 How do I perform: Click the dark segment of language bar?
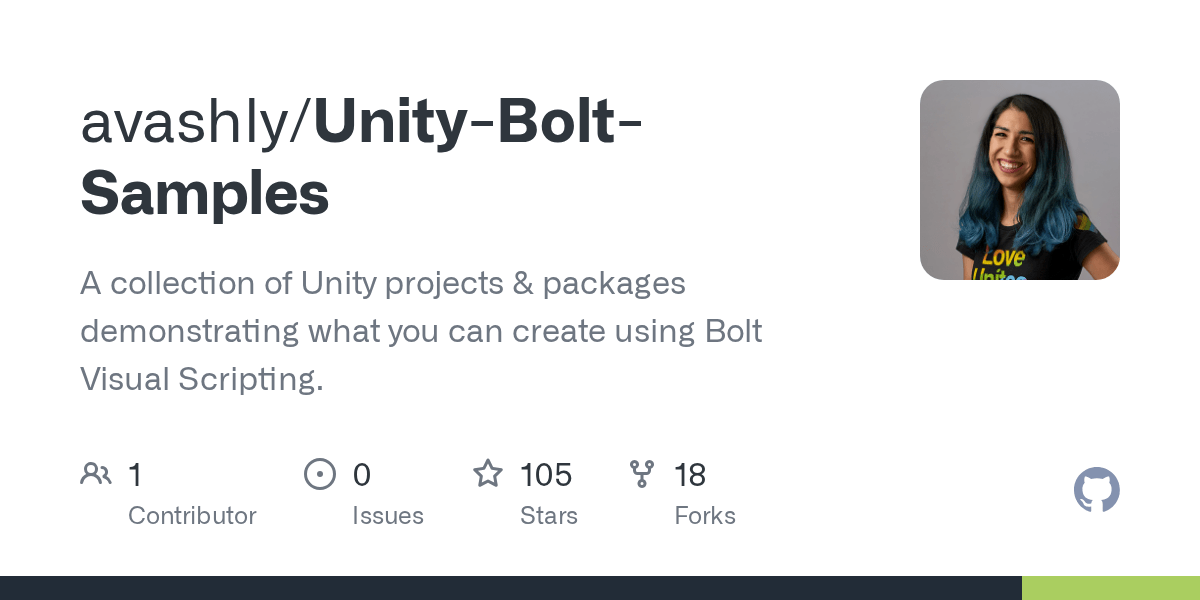(x=510, y=588)
